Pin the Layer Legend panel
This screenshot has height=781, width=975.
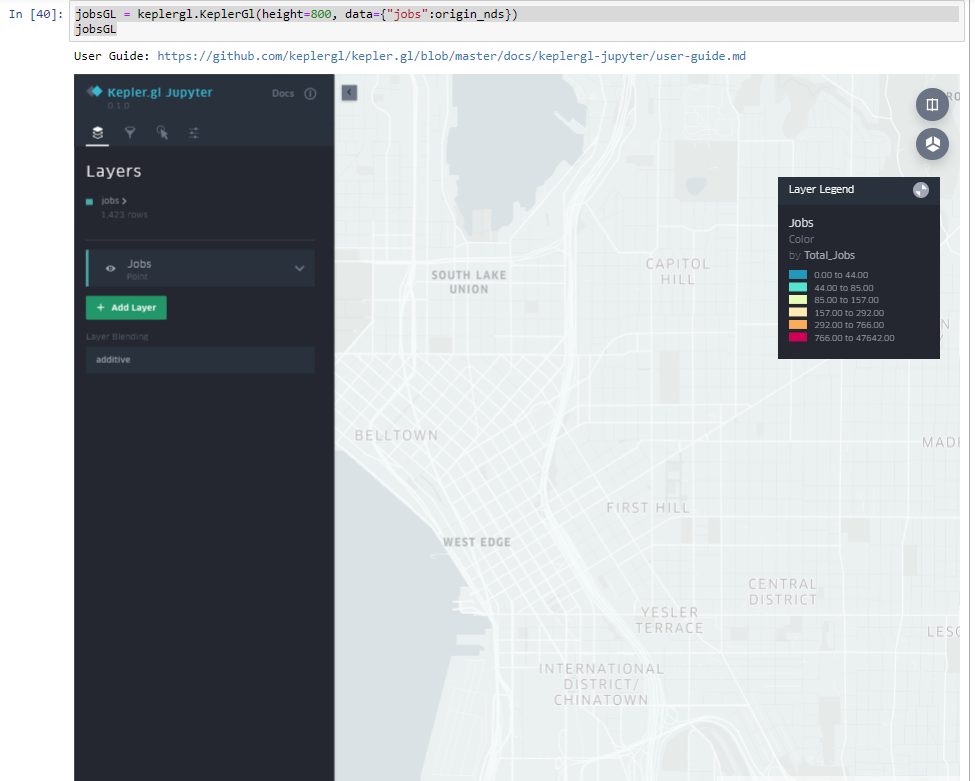pos(920,190)
